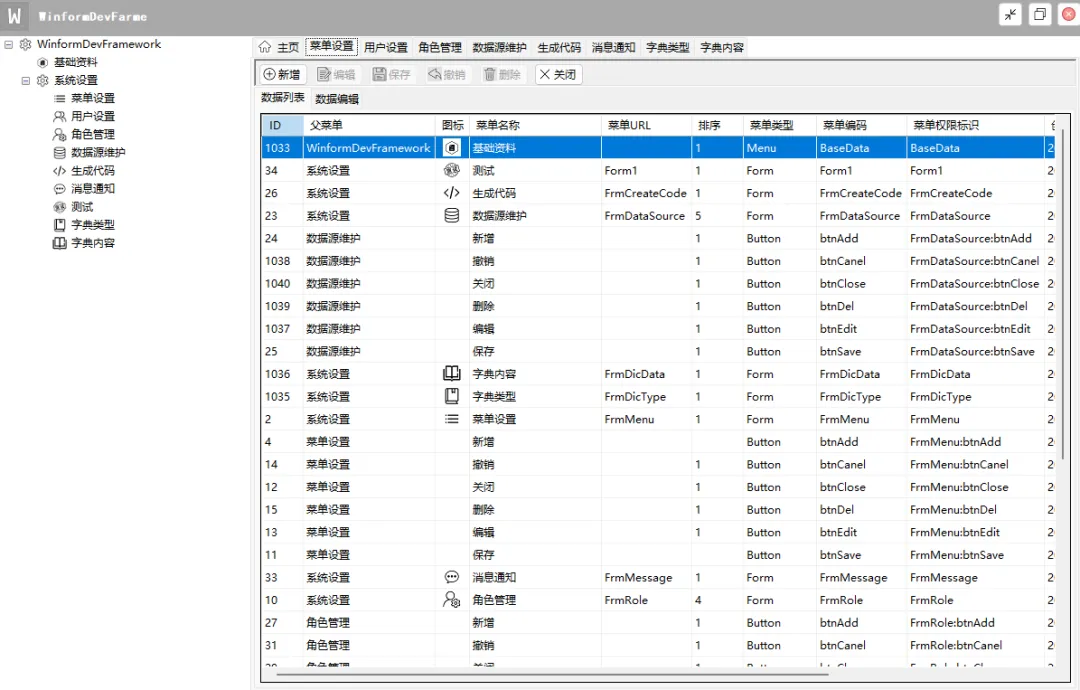The width and height of the screenshot is (1080, 690).
Task: Collapse the WinformDevFramework root node
Action: (x=9, y=44)
